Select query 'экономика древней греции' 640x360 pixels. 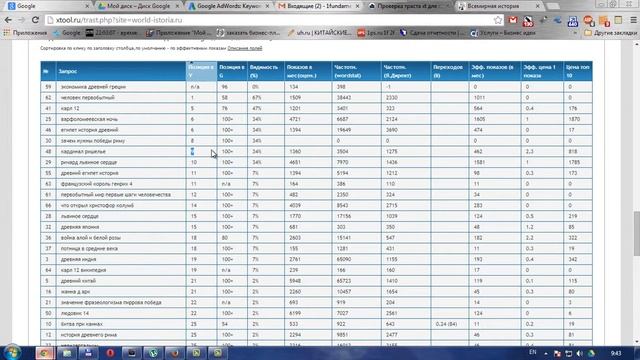[x=93, y=87]
